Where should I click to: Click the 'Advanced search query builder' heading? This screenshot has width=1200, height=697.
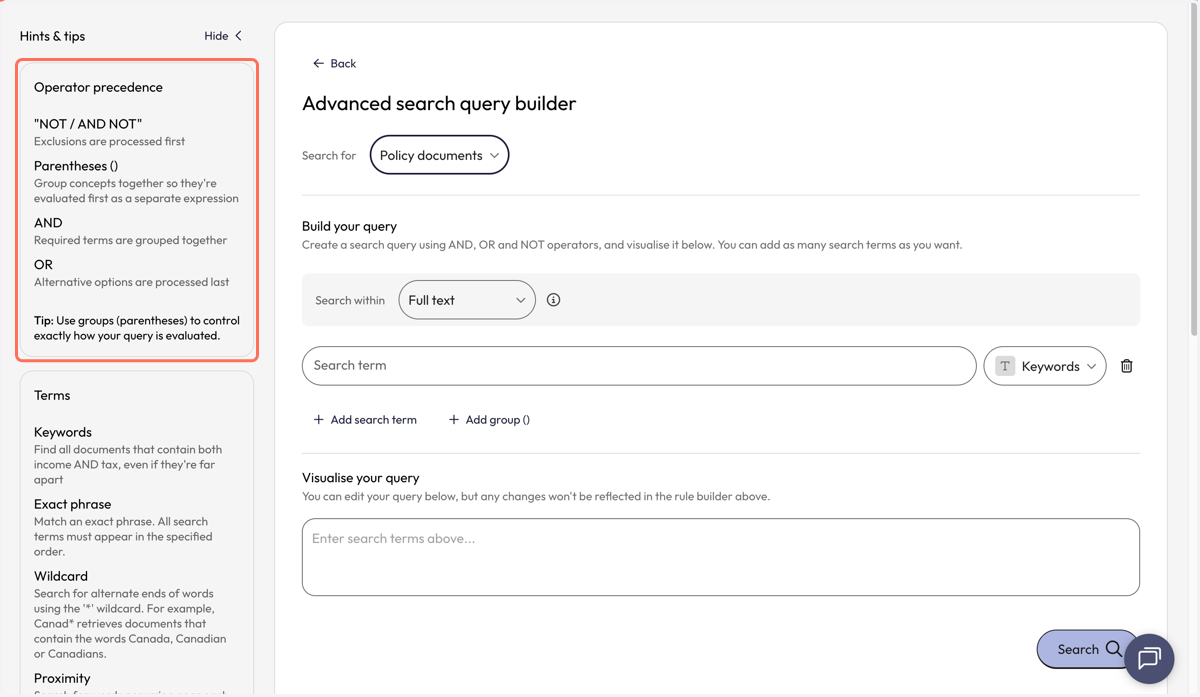pos(439,103)
